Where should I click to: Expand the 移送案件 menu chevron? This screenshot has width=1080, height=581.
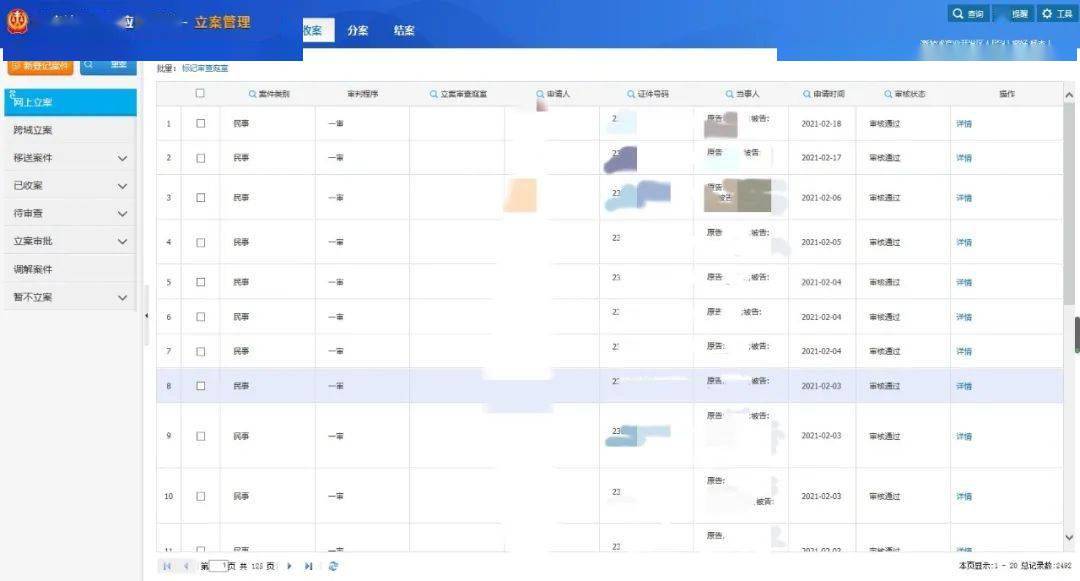pos(122,158)
